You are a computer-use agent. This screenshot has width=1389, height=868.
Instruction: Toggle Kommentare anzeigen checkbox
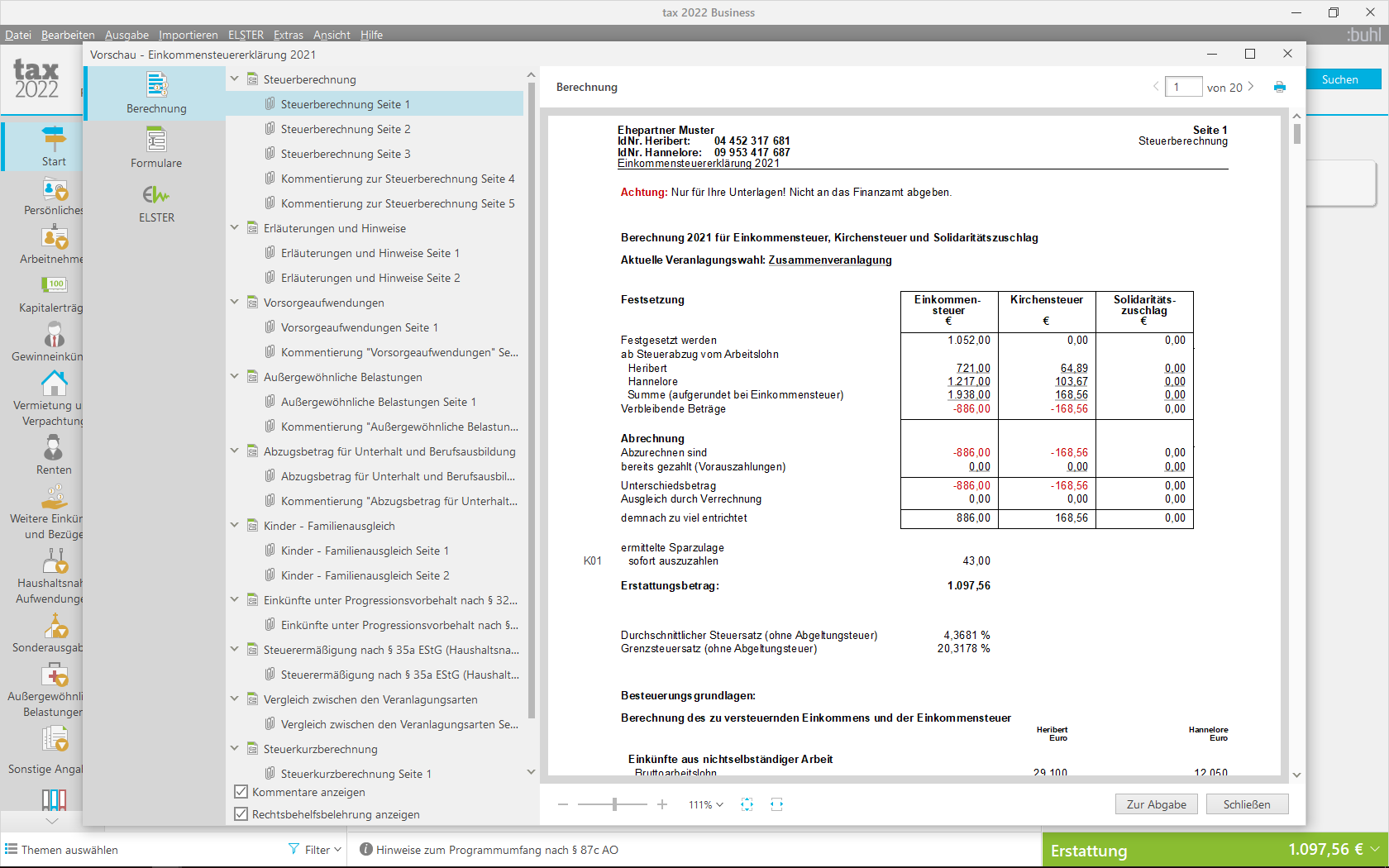point(241,792)
